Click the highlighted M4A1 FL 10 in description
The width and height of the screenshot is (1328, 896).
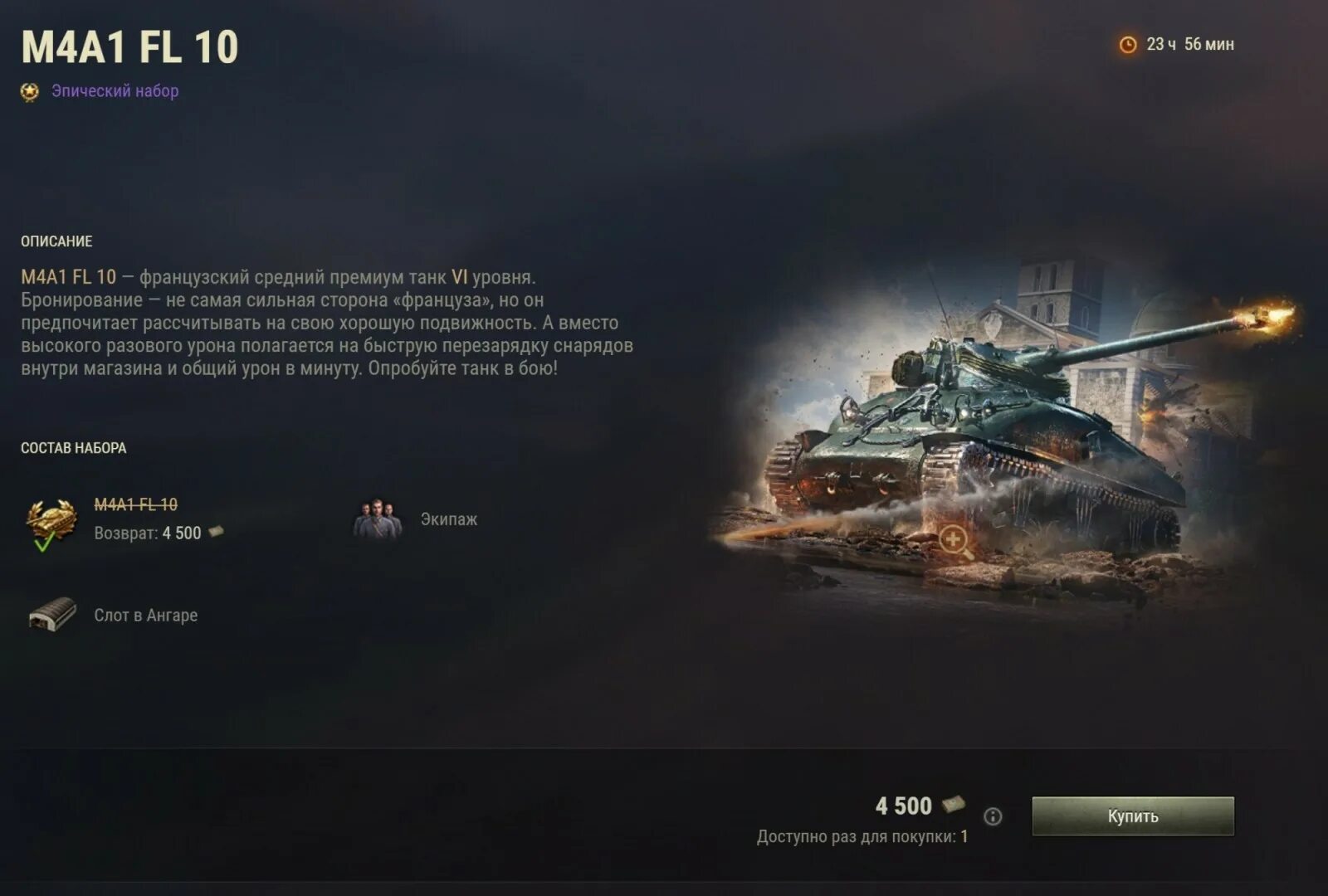point(69,277)
